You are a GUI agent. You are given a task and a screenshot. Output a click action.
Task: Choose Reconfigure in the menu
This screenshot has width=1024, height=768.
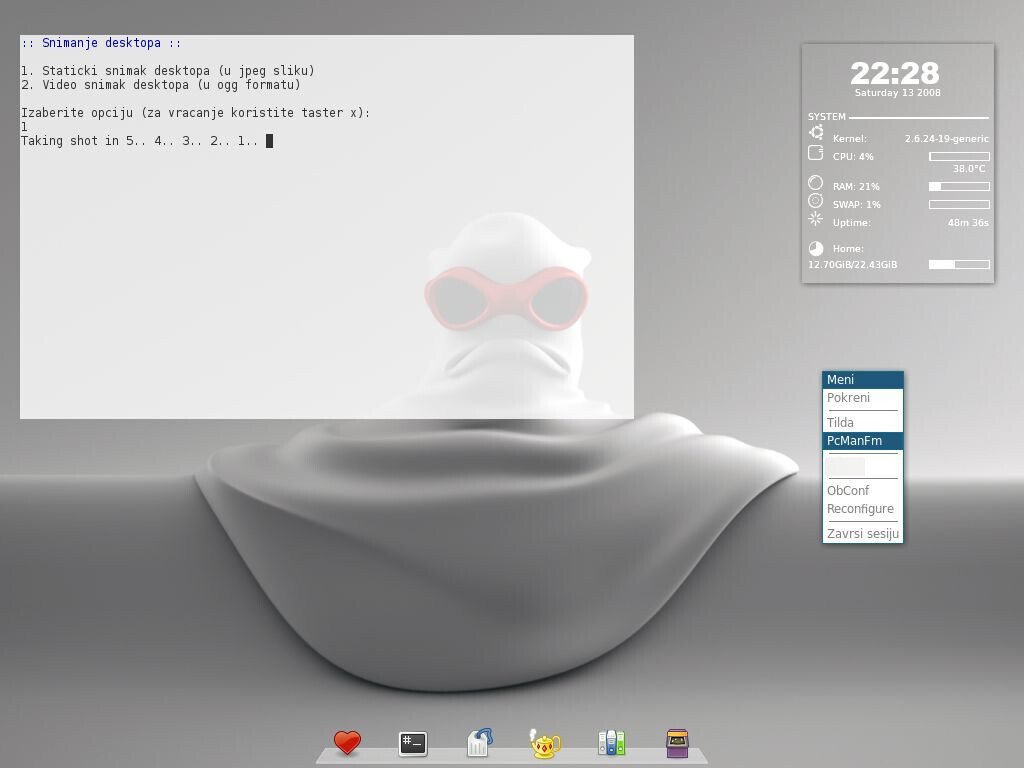click(860, 508)
